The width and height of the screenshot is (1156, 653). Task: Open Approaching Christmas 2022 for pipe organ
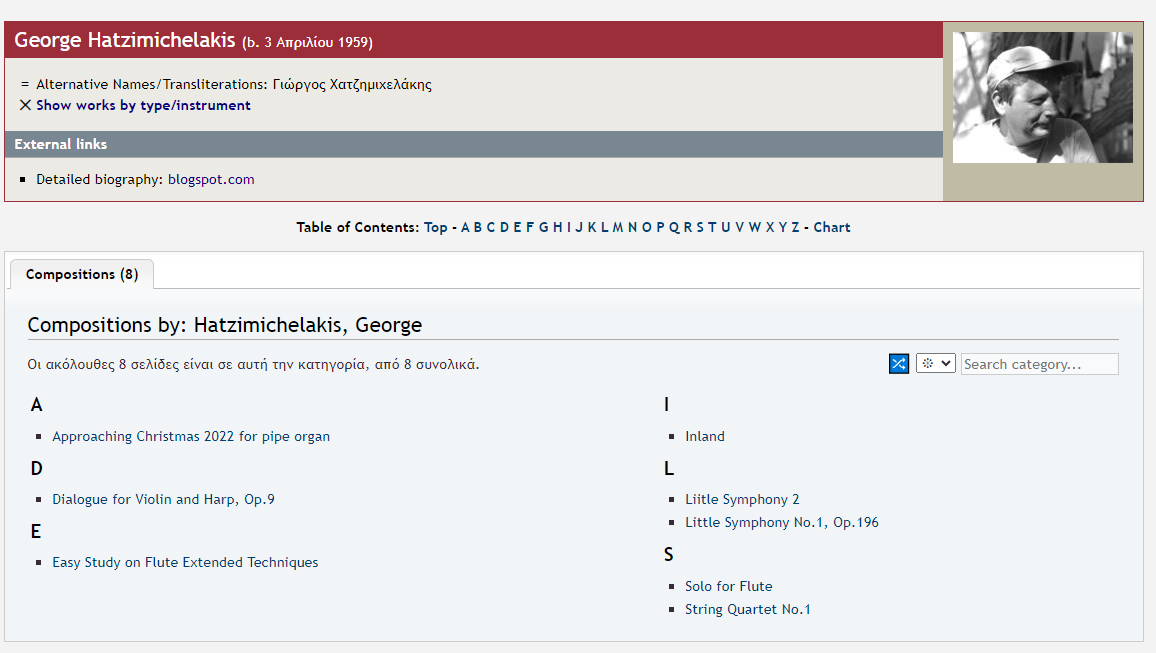coord(191,436)
